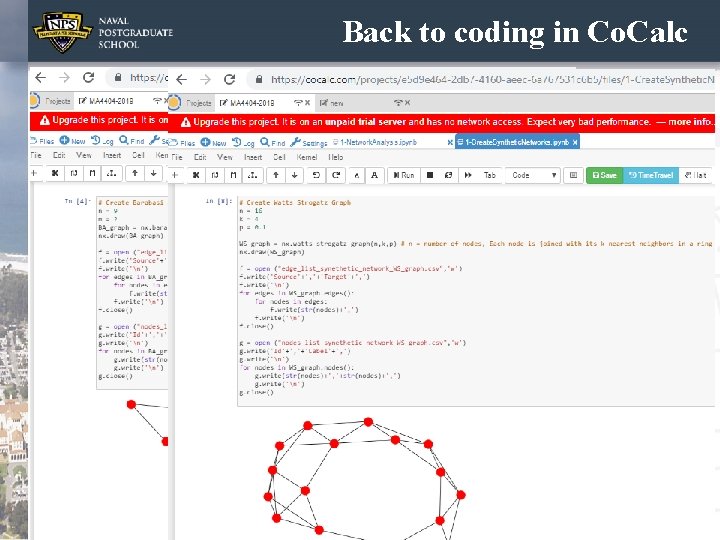Go forward in the front browser window
This screenshot has width=720, height=540.
coord(205,79)
